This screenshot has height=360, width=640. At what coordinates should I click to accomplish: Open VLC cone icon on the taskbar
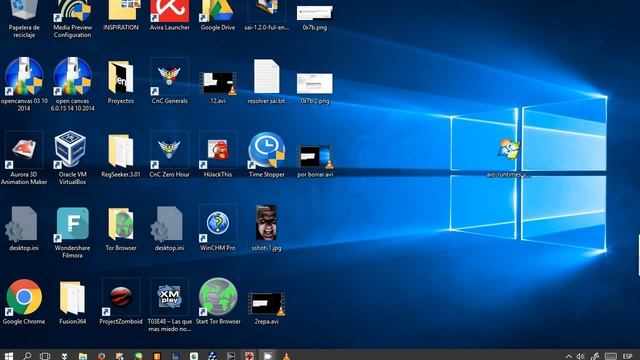coord(287,356)
